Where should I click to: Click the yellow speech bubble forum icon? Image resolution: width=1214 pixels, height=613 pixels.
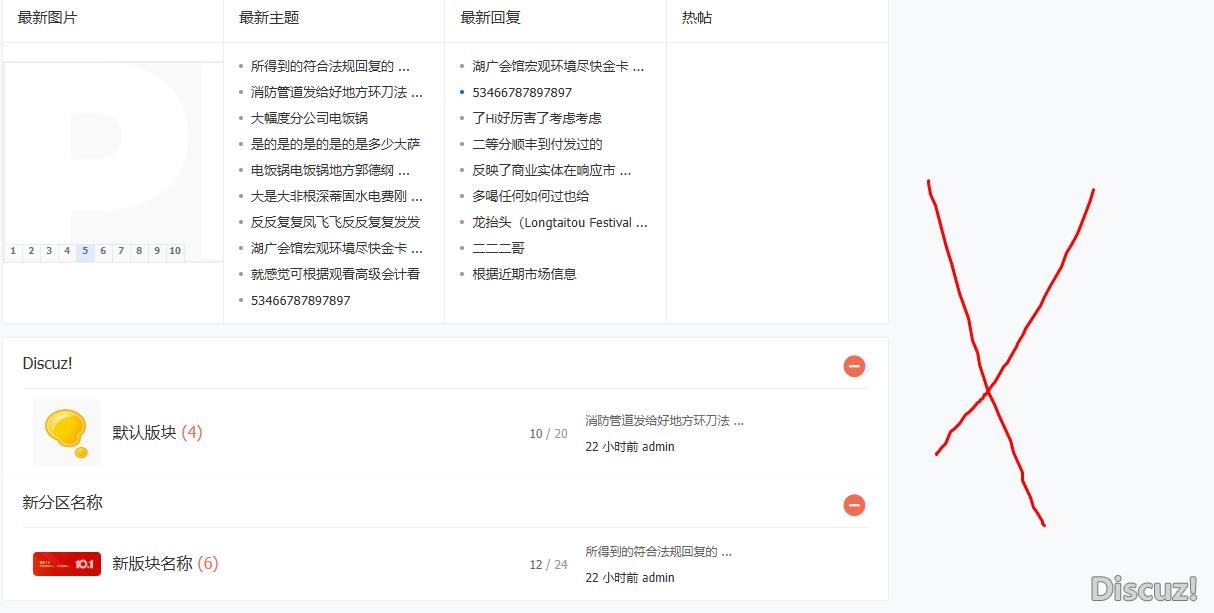(x=67, y=432)
